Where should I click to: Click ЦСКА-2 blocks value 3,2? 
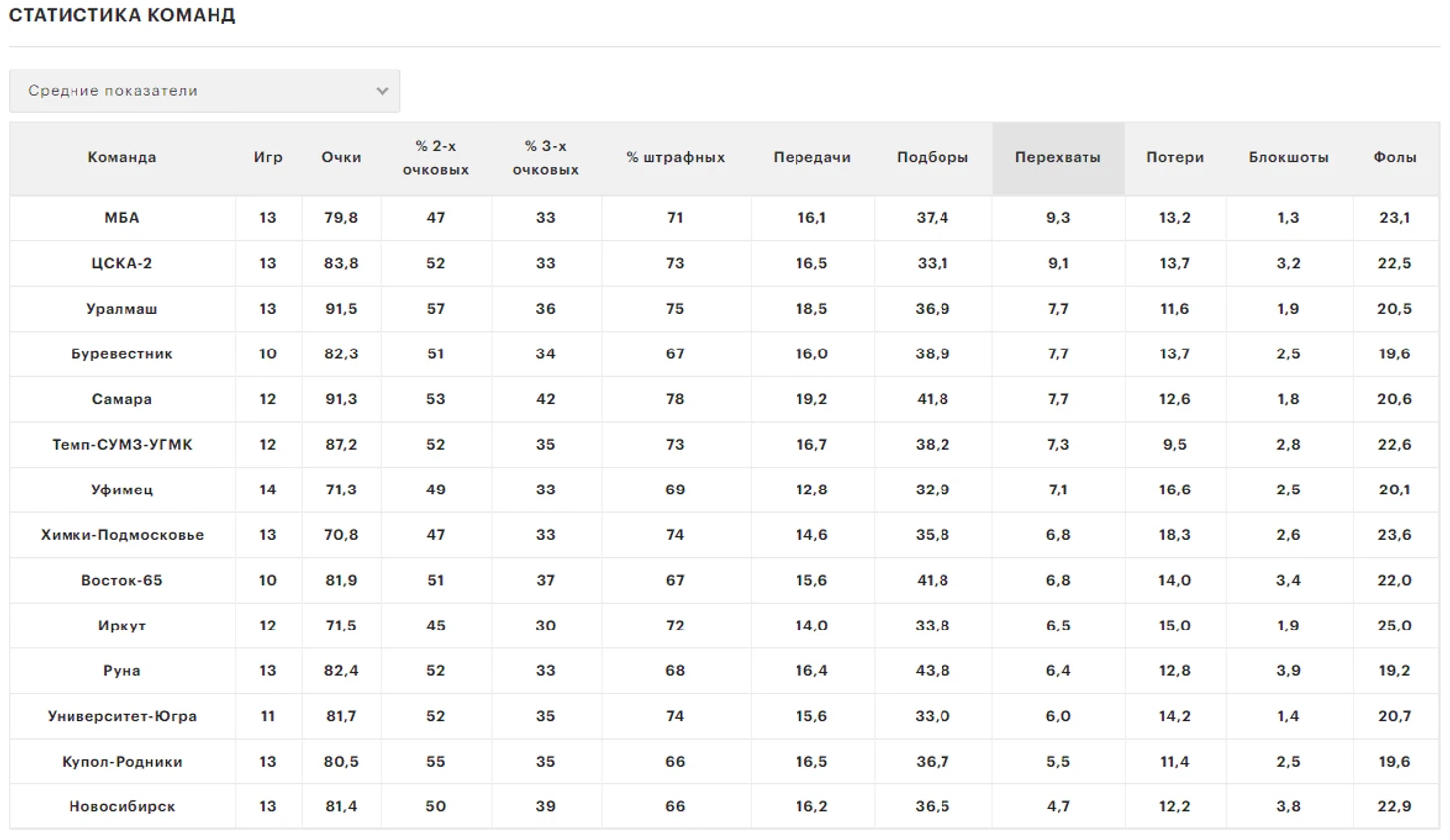[1289, 263]
